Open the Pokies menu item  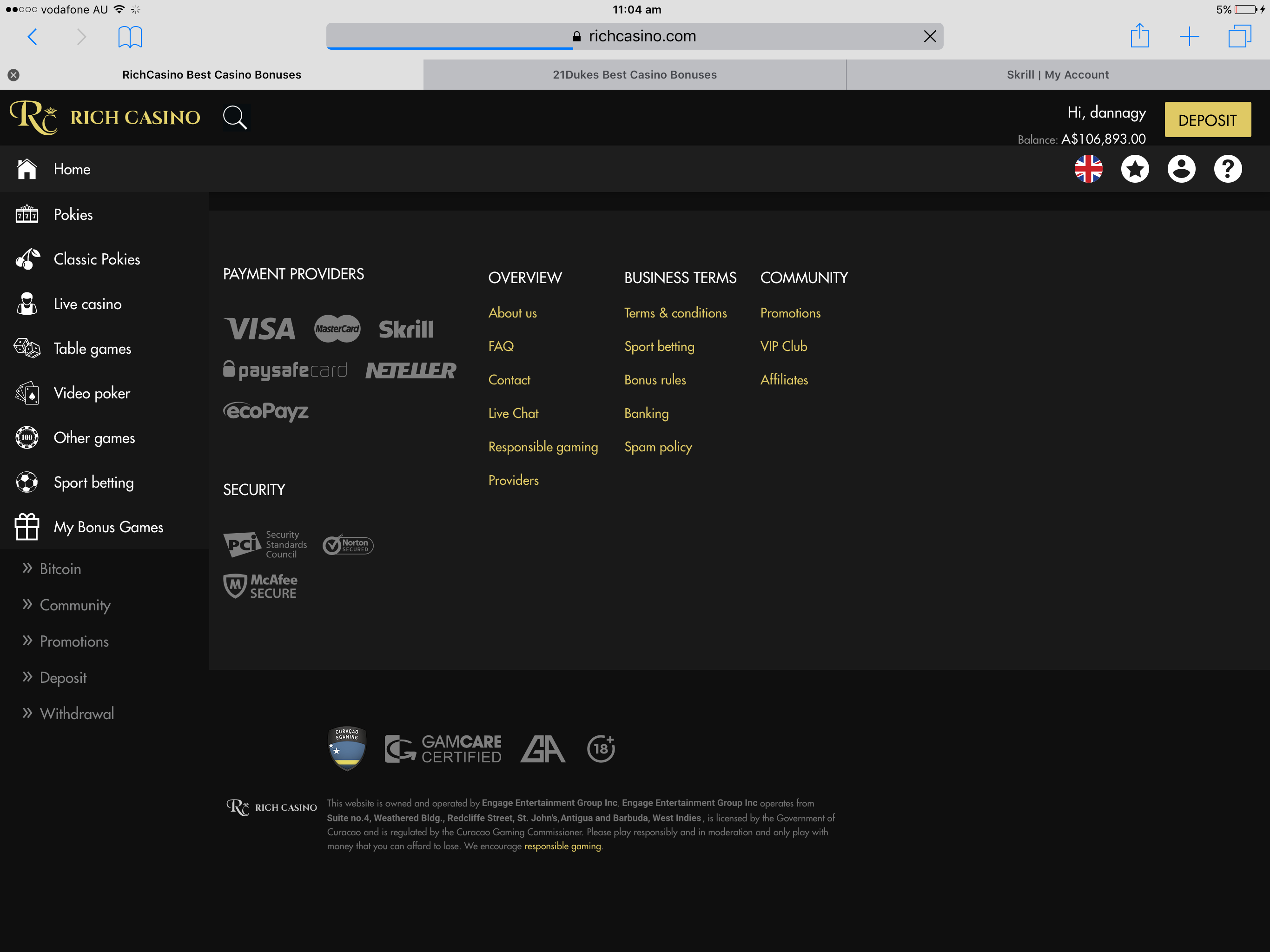73,214
